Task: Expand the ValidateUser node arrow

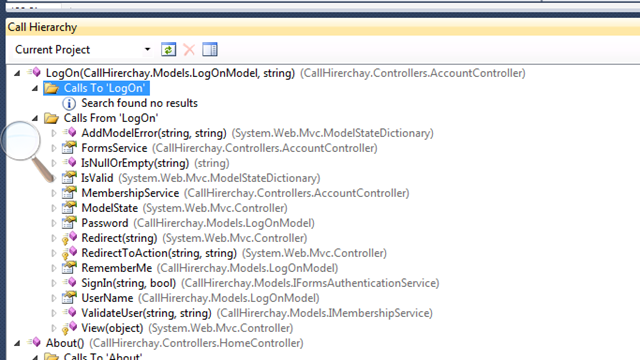Action: click(x=53, y=313)
